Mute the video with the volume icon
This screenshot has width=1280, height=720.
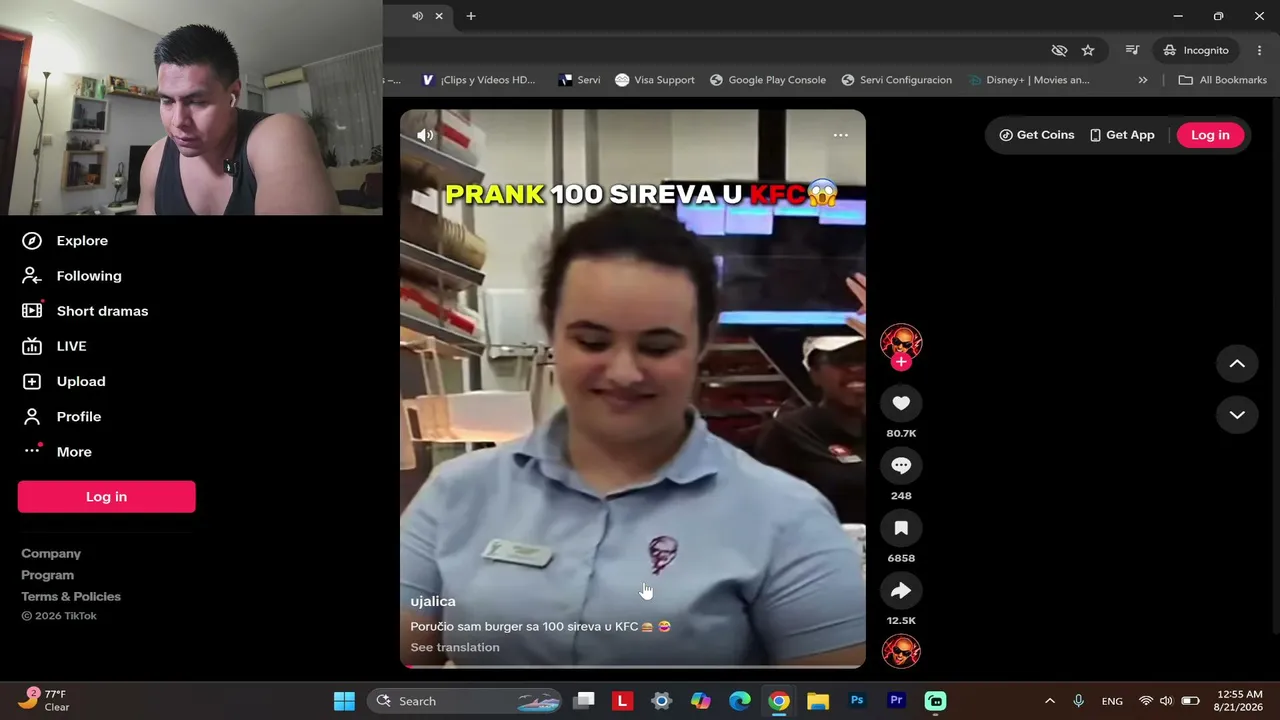point(426,135)
